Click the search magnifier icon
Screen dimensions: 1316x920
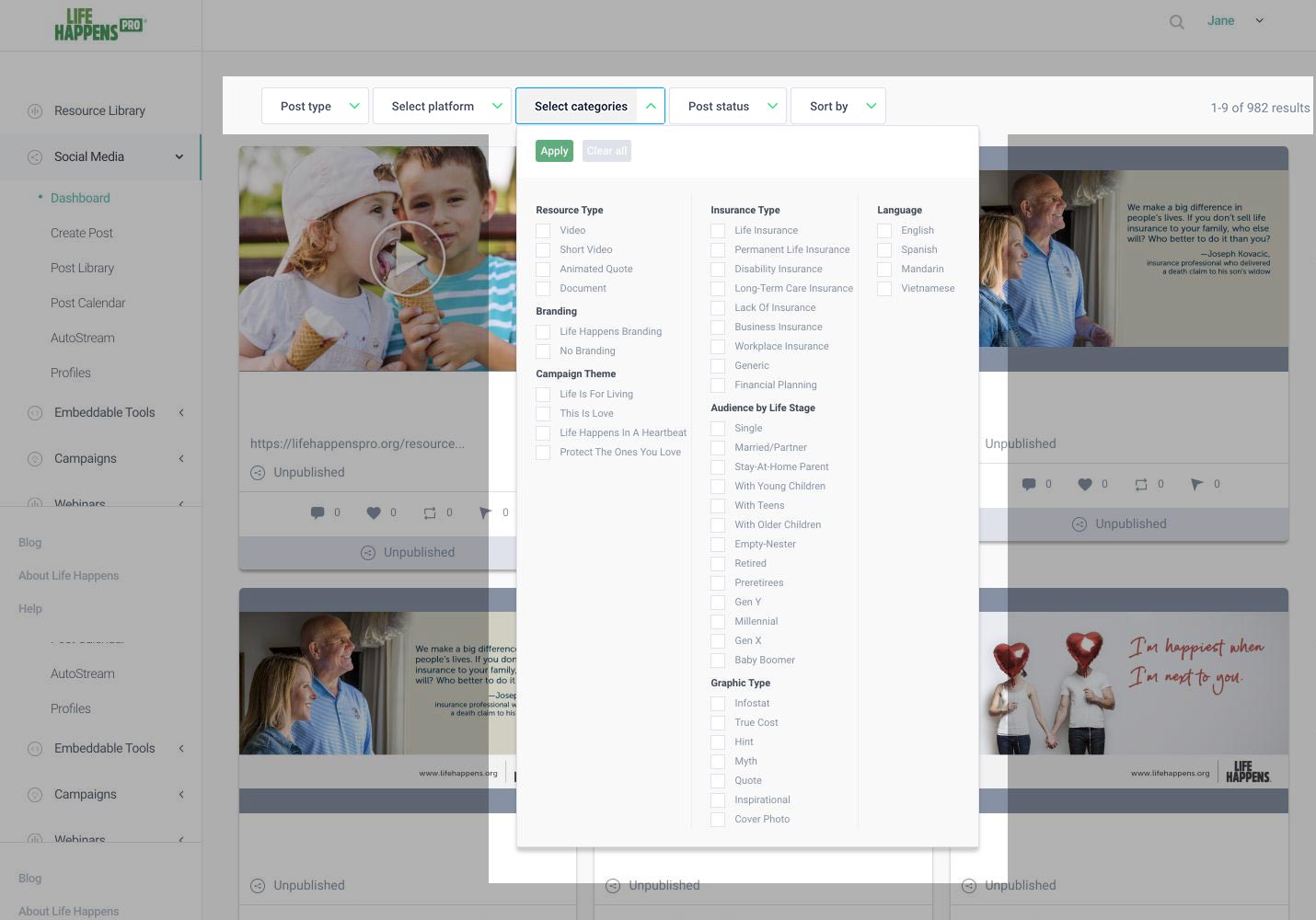click(1176, 21)
